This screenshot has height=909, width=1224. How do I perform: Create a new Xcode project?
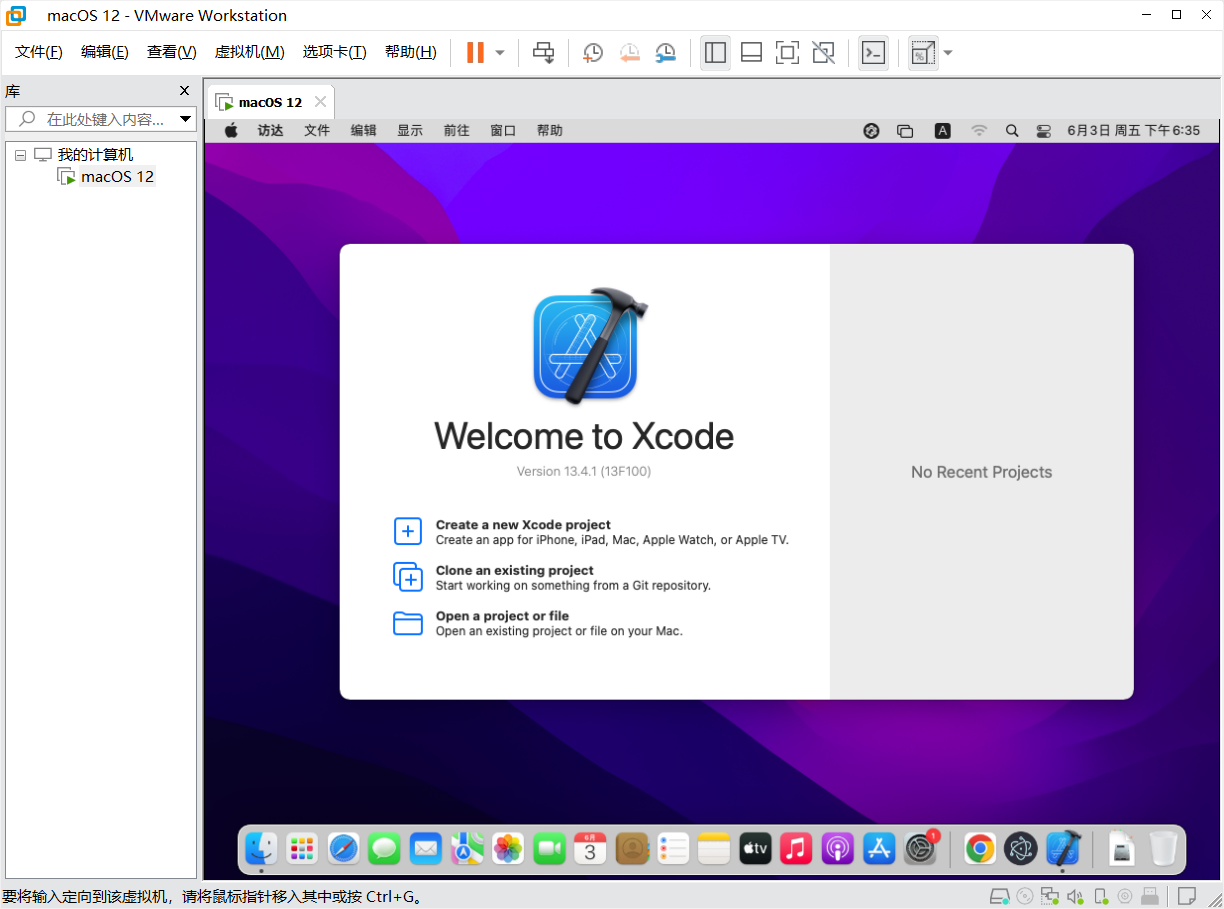click(x=592, y=531)
